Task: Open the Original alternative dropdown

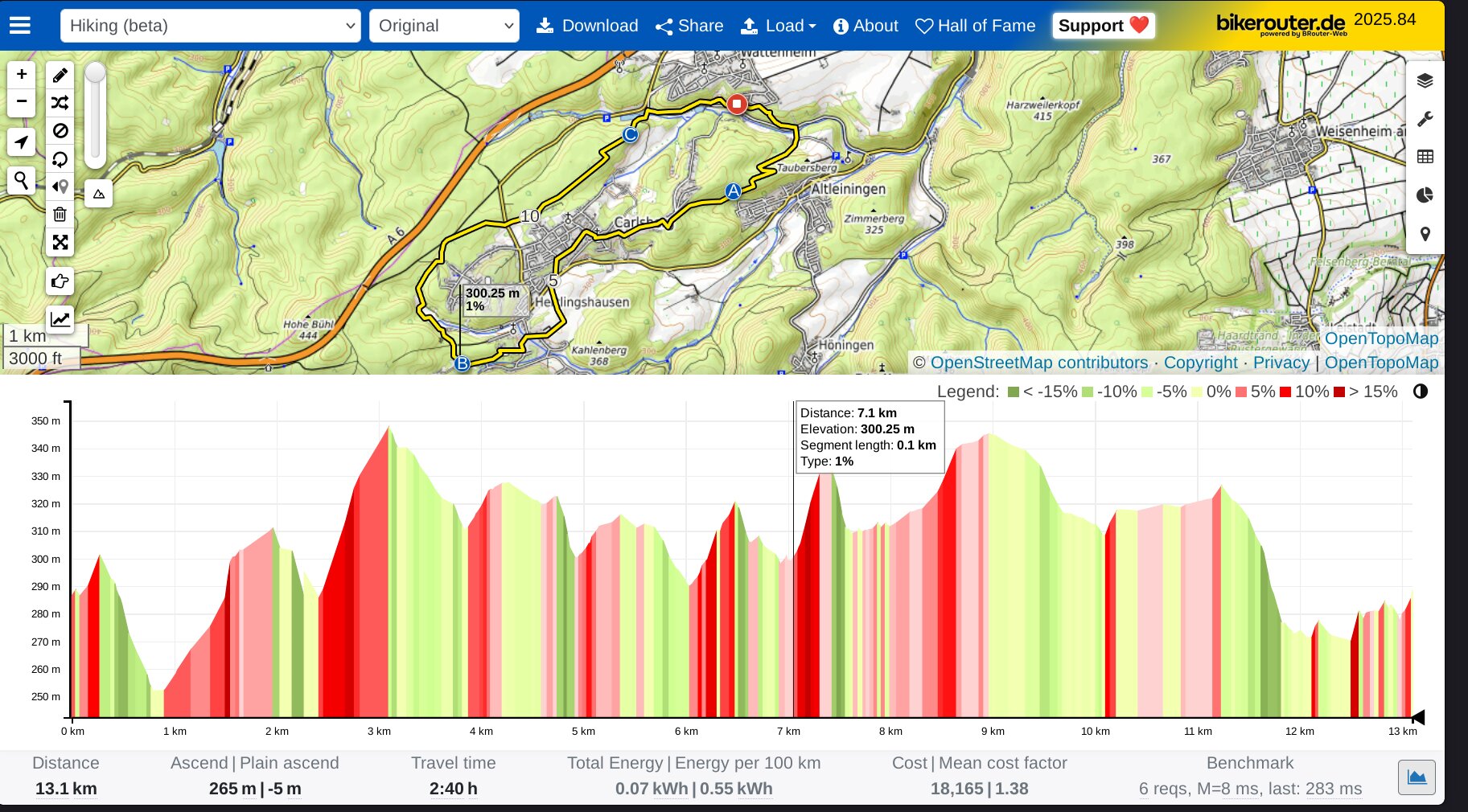Action: 444,26
